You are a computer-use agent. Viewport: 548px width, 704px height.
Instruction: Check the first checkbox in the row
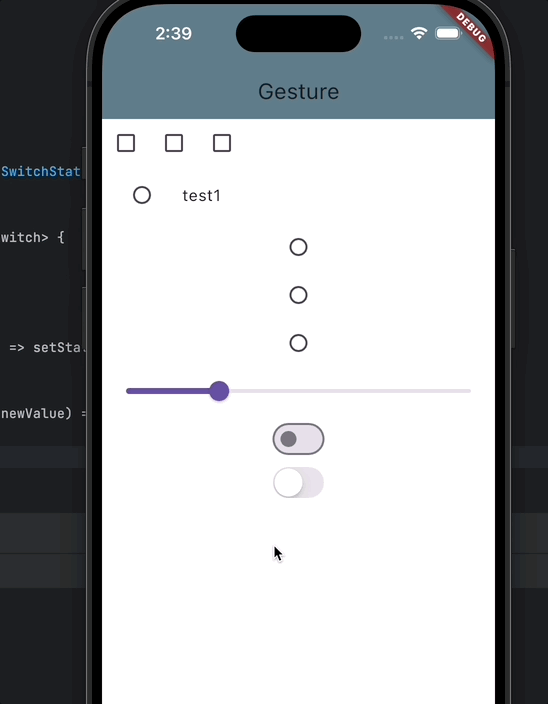point(126,143)
